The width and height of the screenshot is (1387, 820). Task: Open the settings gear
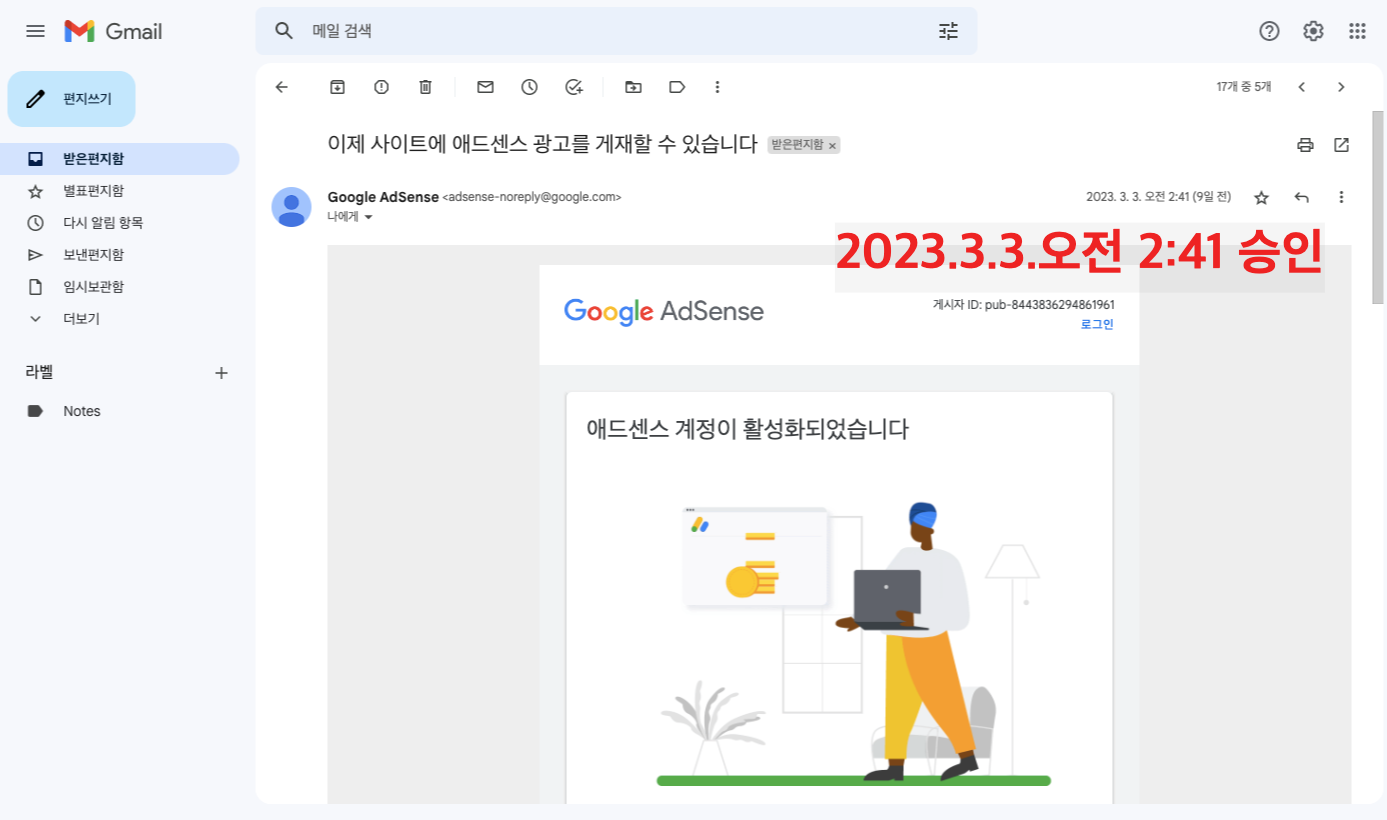(1313, 31)
